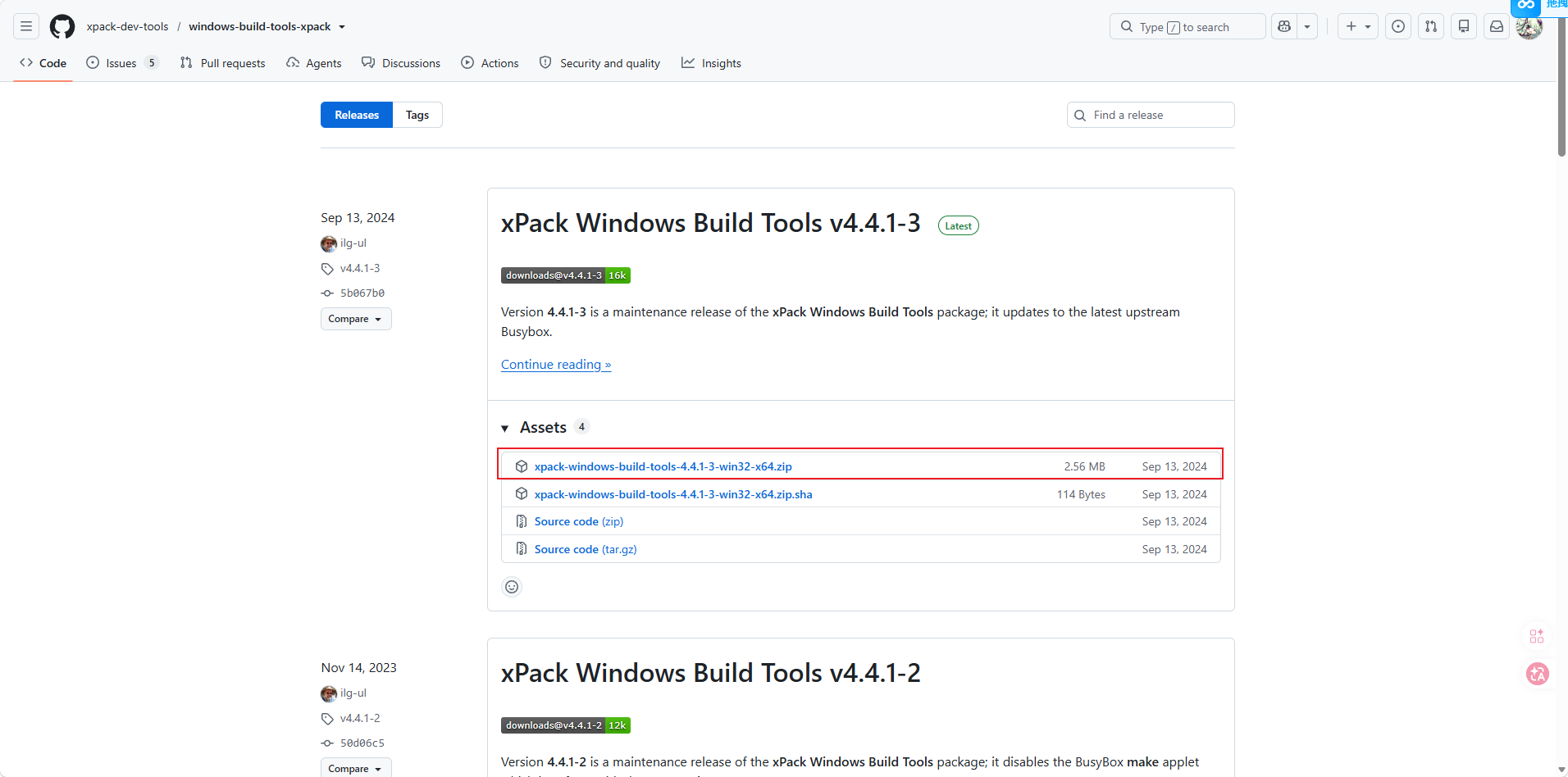The height and width of the screenshot is (777, 1568).
Task: Open the Copilot chat icon
Action: (1284, 26)
